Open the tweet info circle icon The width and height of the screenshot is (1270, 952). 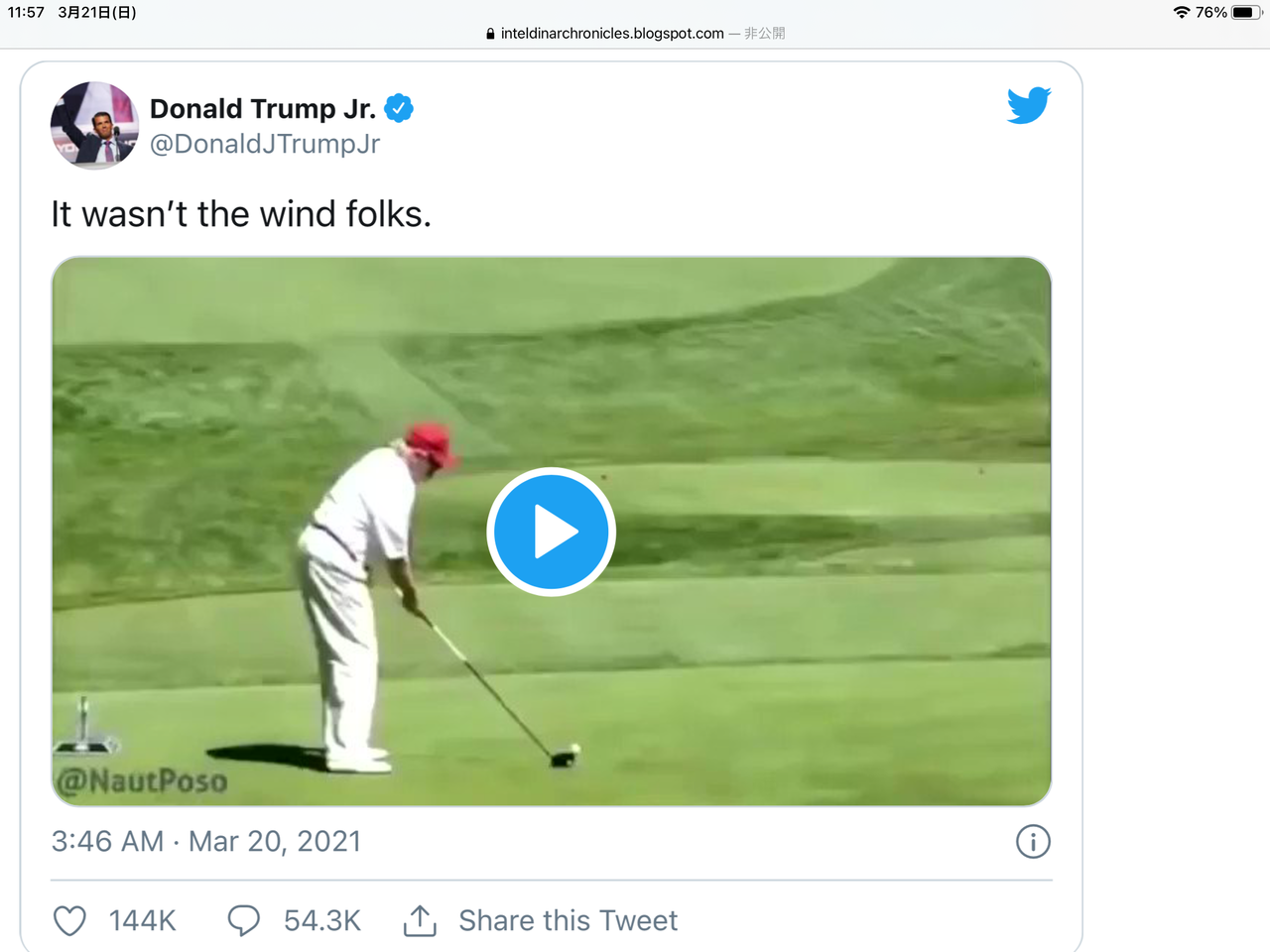tap(1033, 842)
